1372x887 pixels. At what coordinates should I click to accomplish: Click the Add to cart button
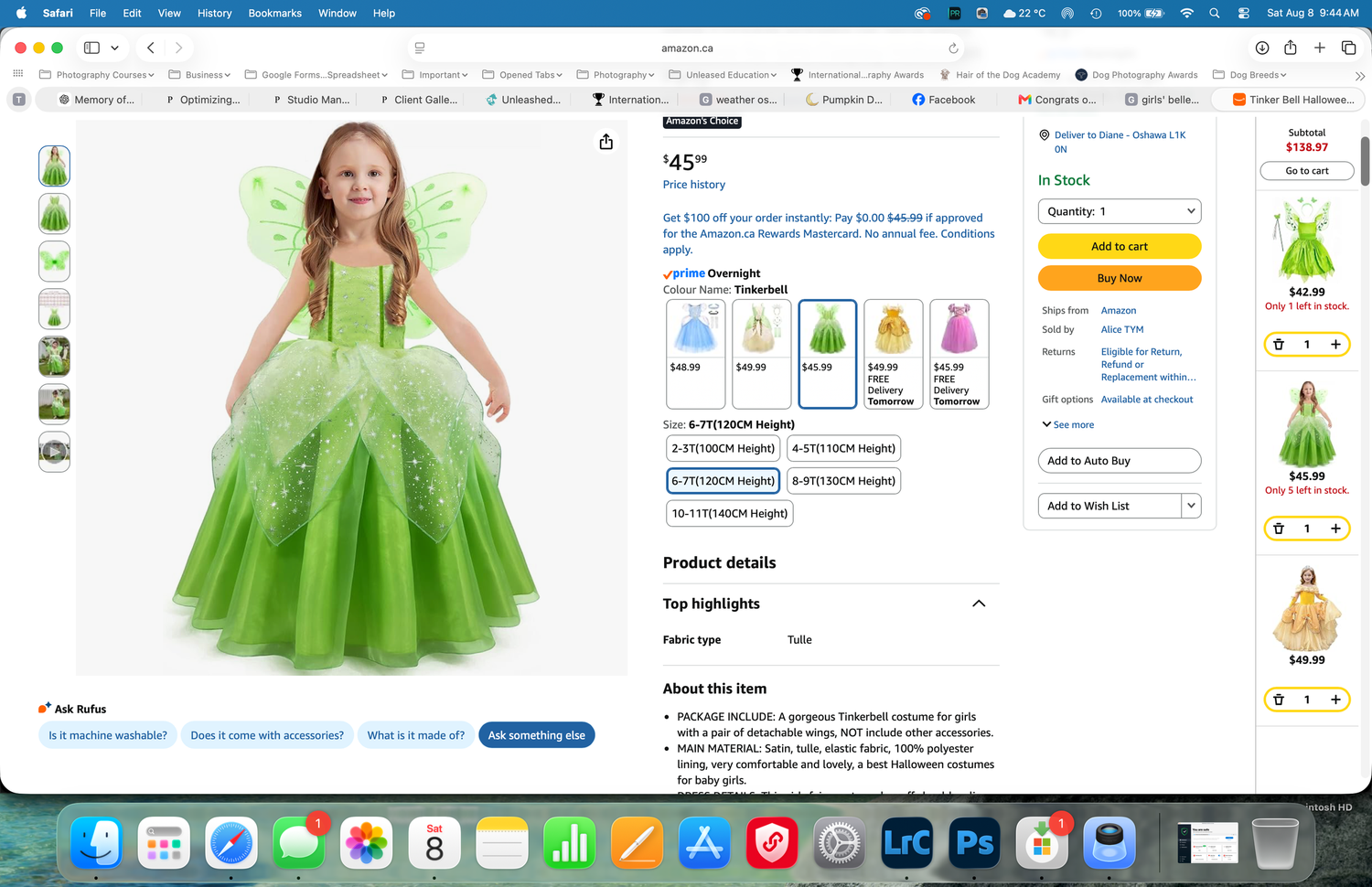(1120, 246)
